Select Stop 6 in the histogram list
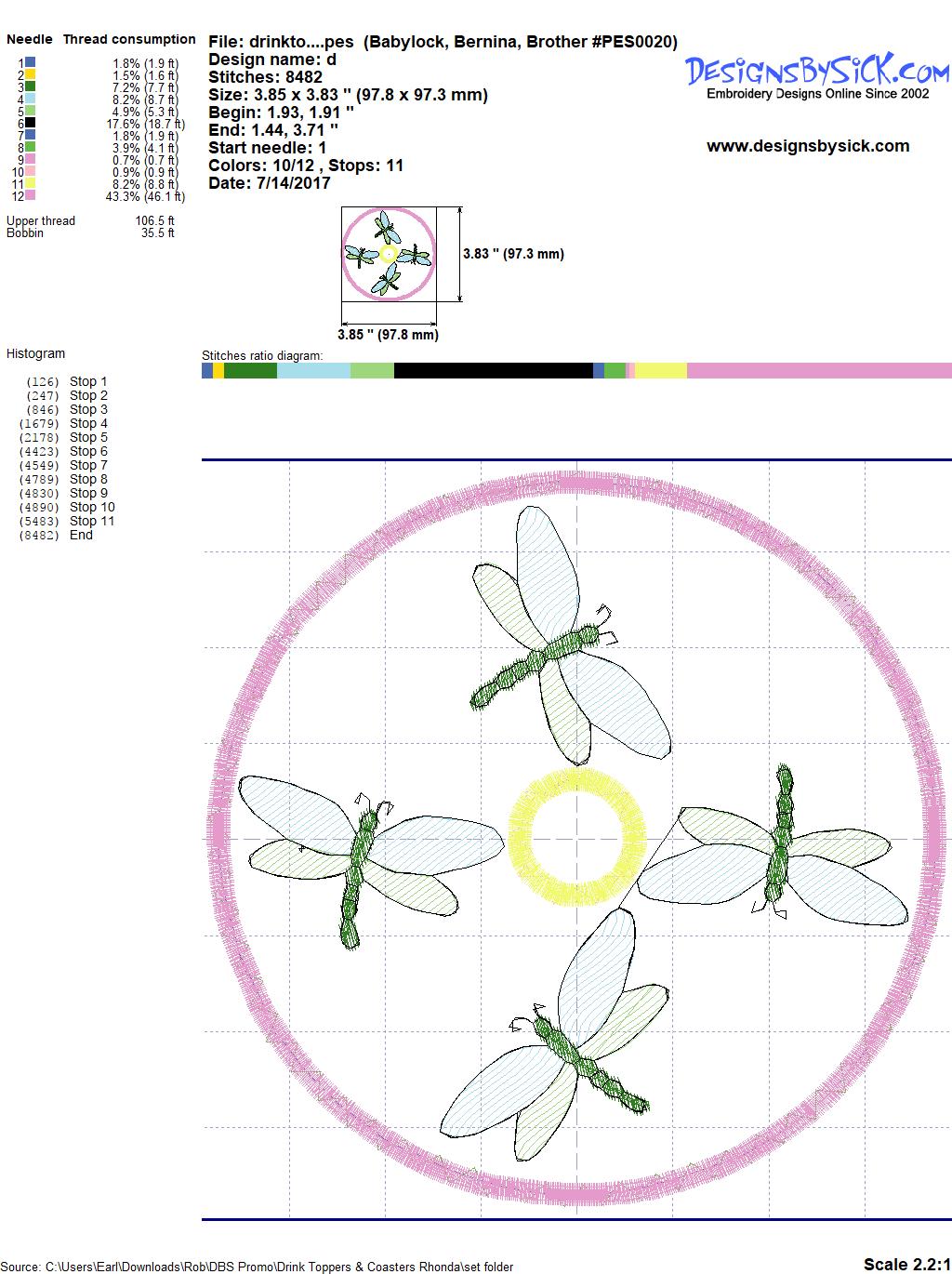952x1274 pixels. pos(88,451)
